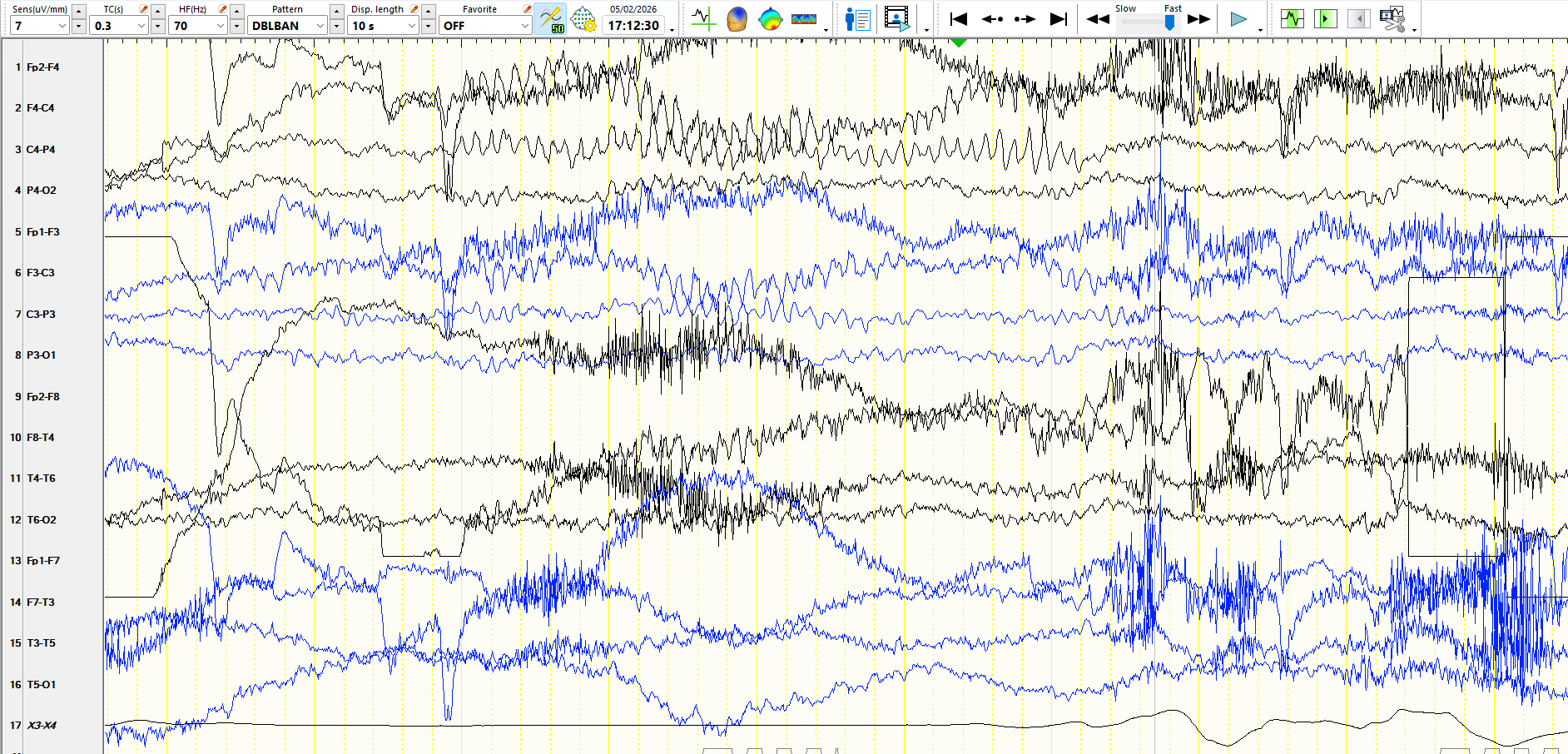Open the video playback window icon

click(x=897, y=18)
